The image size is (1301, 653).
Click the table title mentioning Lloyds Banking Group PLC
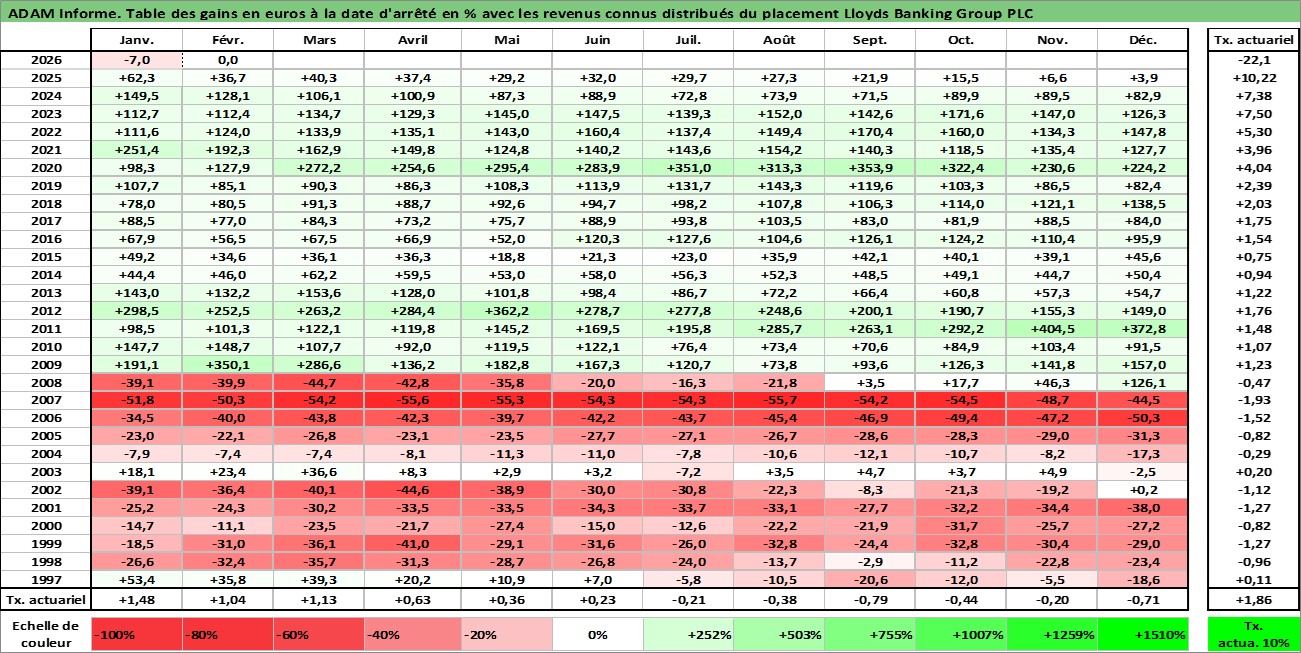pyautogui.click(x=520, y=13)
